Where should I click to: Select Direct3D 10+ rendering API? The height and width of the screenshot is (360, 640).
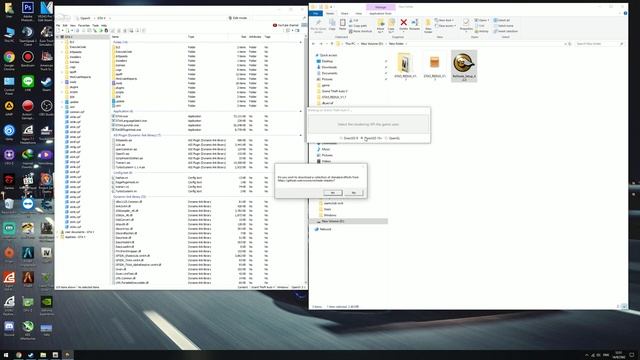[371, 138]
